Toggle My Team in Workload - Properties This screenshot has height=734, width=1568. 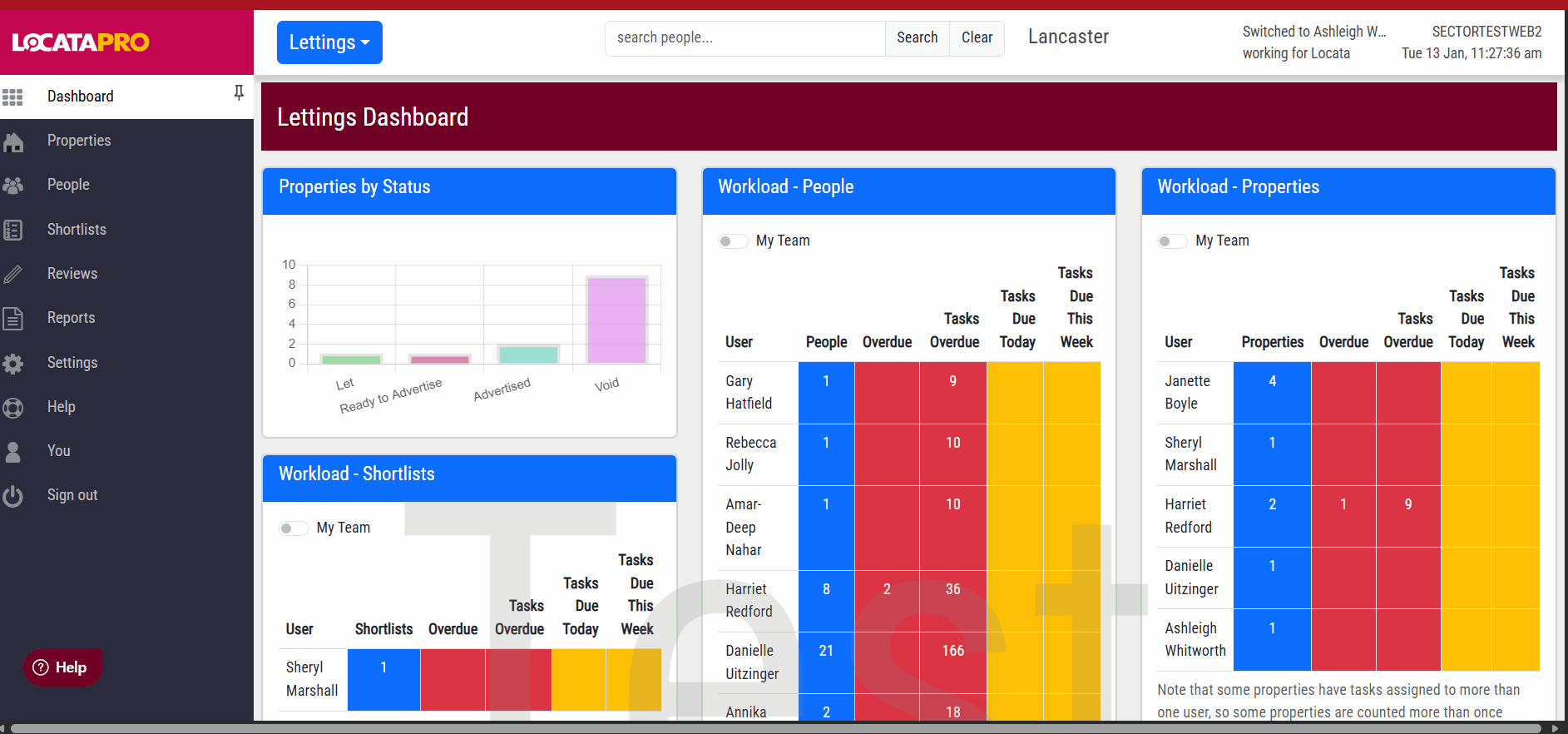click(x=1172, y=241)
